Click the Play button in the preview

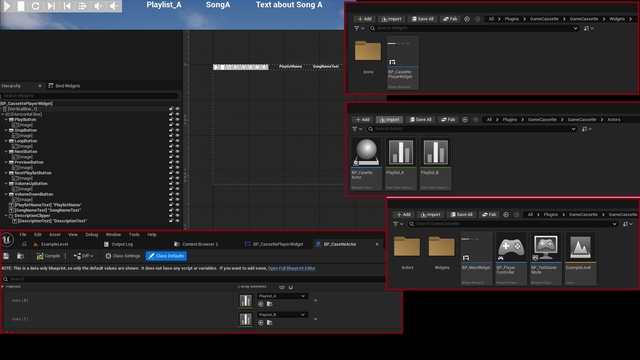(7, 6)
